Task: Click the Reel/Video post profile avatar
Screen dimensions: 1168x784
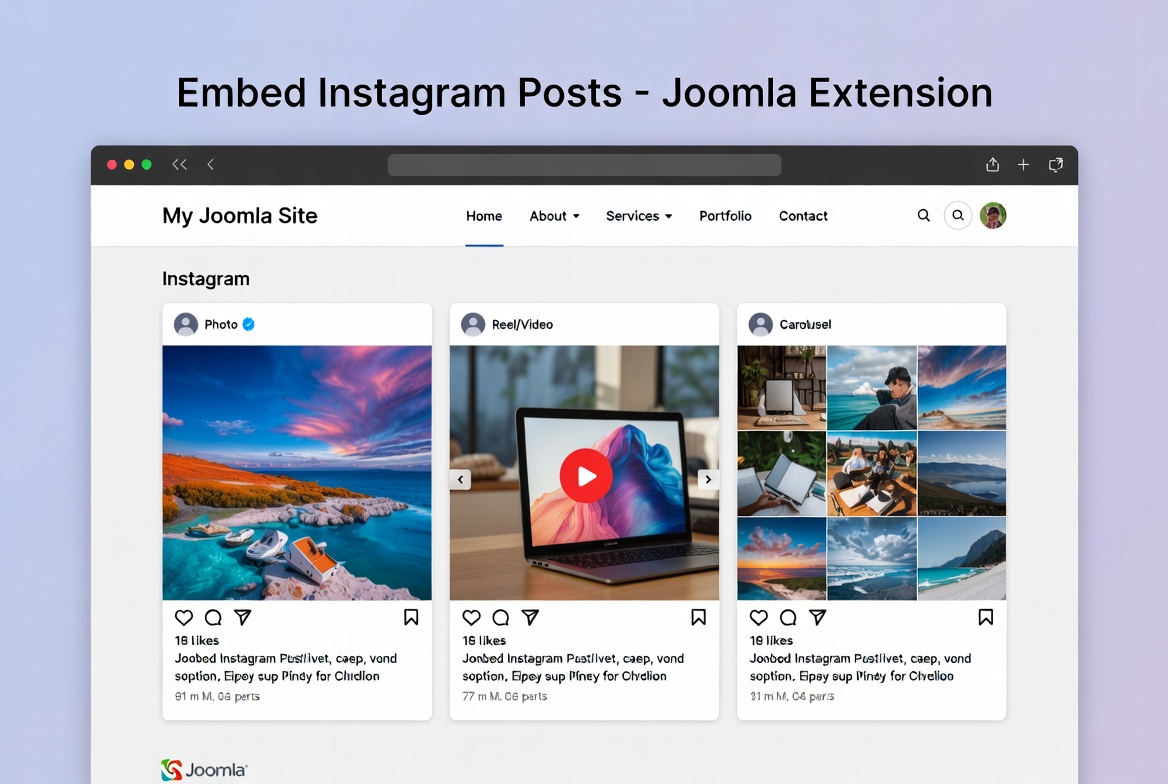Action: (473, 324)
